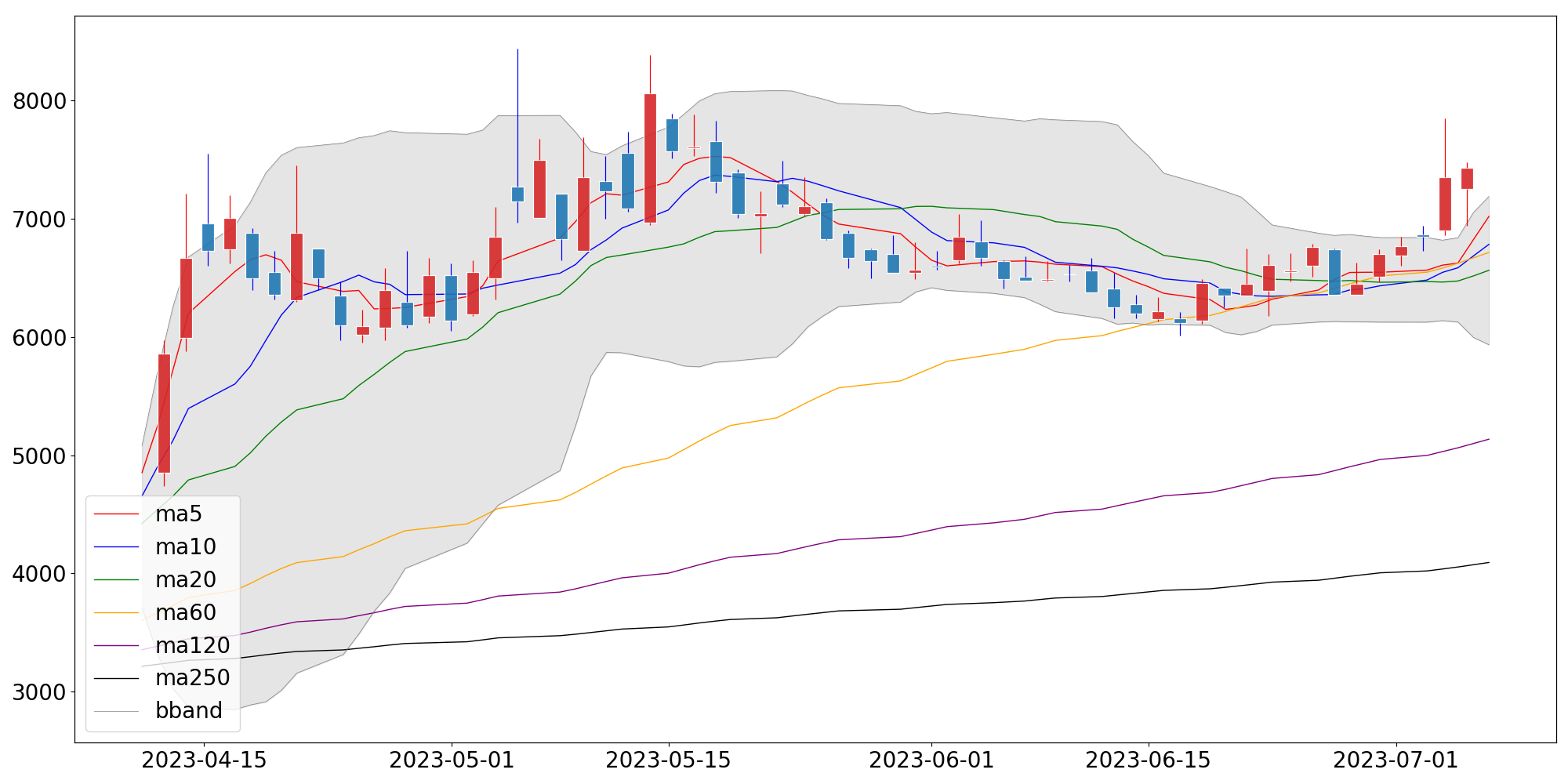Click the 2023-05-01 x-axis date label

point(452,760)
